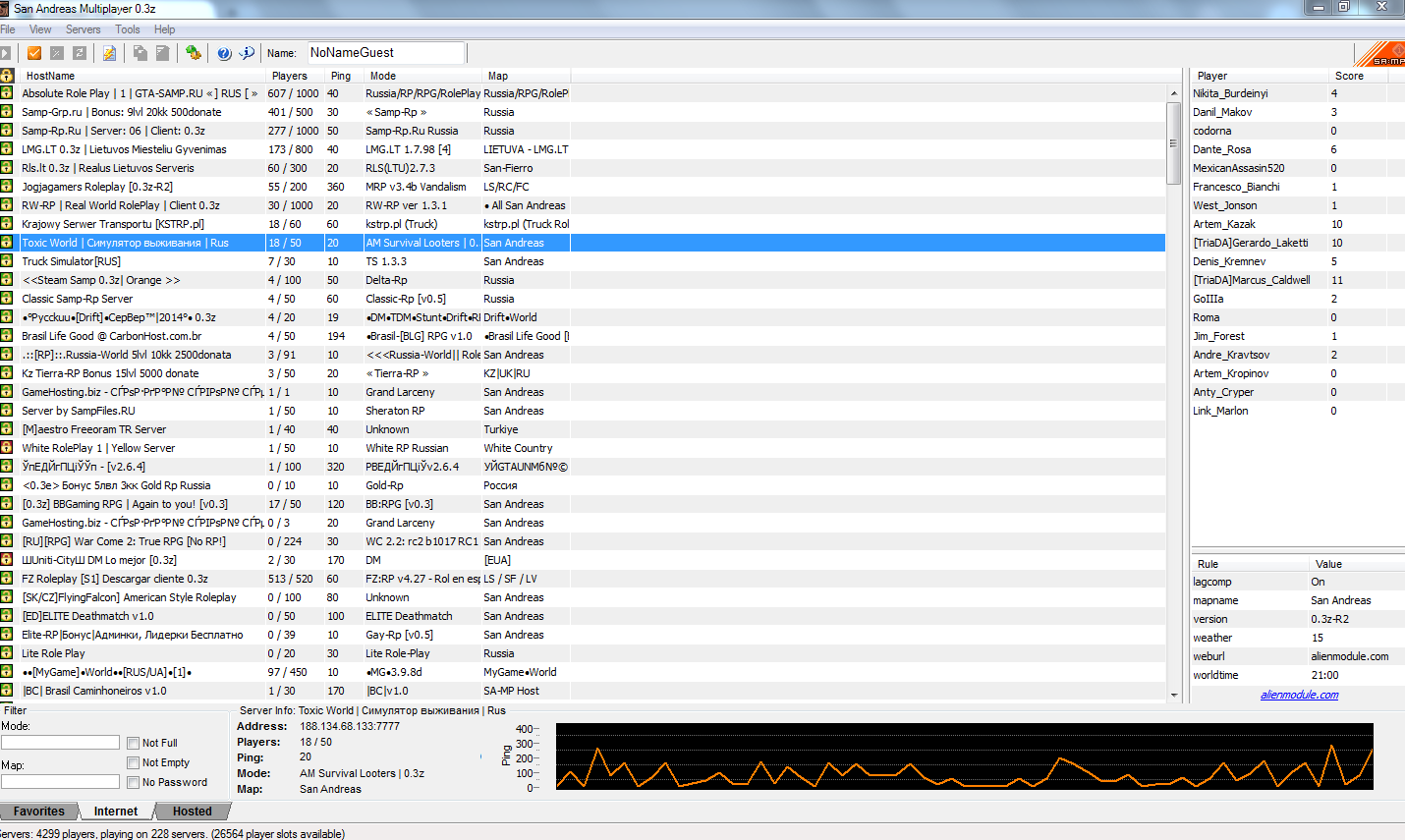Open Help Topics with the blue question icon
The height and width of the screenshot is (840, 1405).
tap(224, 53)
